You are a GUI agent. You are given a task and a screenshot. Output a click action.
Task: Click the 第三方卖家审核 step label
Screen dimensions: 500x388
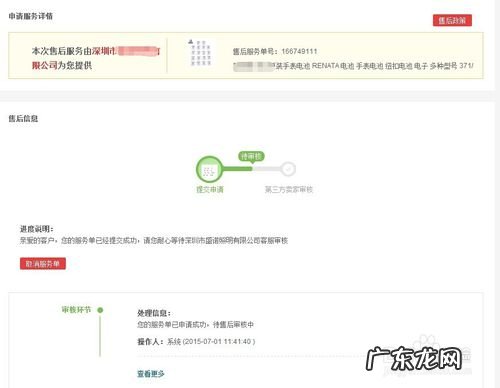tap(289, 190)
